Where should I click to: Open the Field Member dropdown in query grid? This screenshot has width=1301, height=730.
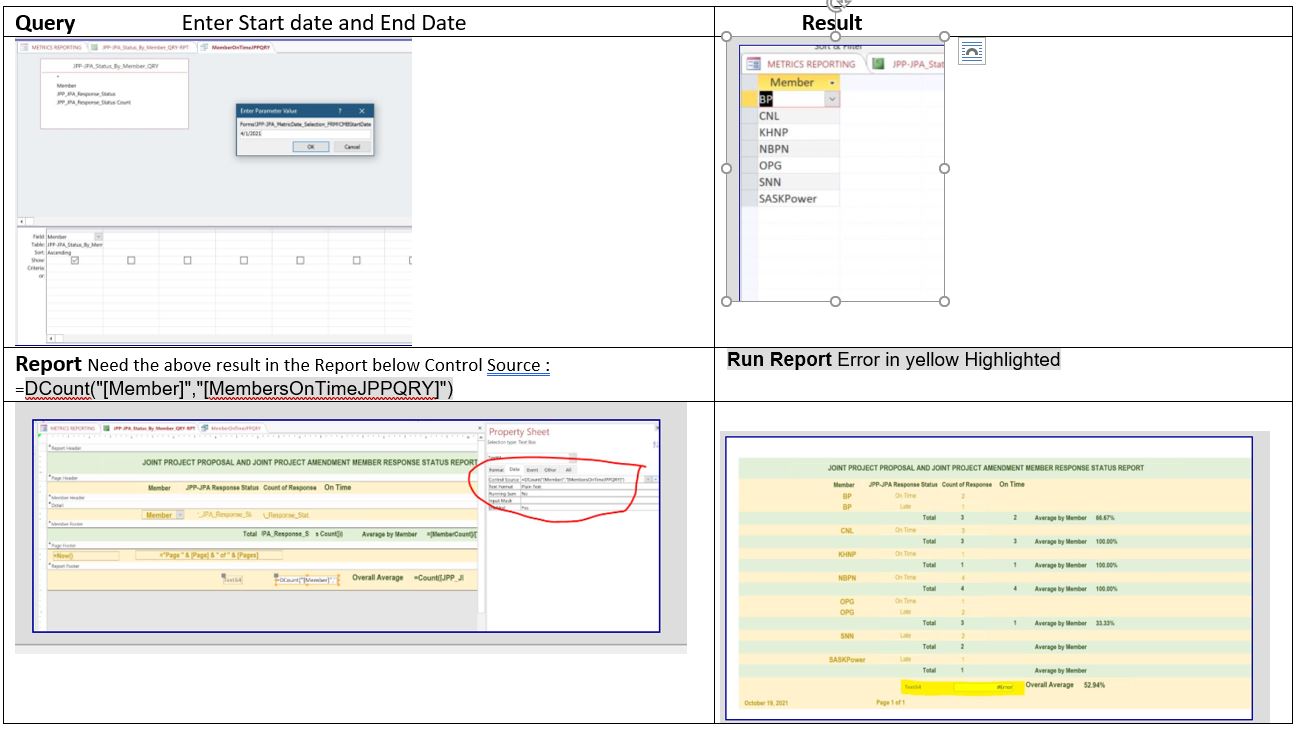(x=98, y=237)
